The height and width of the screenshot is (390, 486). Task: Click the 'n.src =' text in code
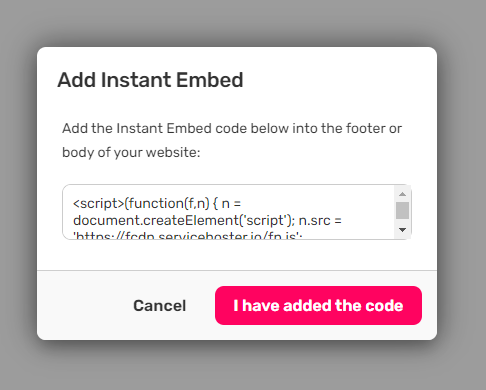[320, 221]
